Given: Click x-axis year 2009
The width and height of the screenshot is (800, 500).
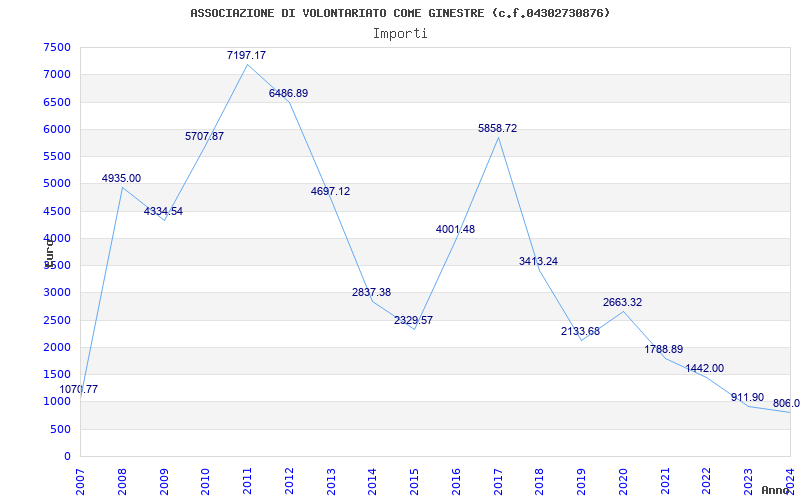Looking at the screenshot, I should click(x=164, y=481).
